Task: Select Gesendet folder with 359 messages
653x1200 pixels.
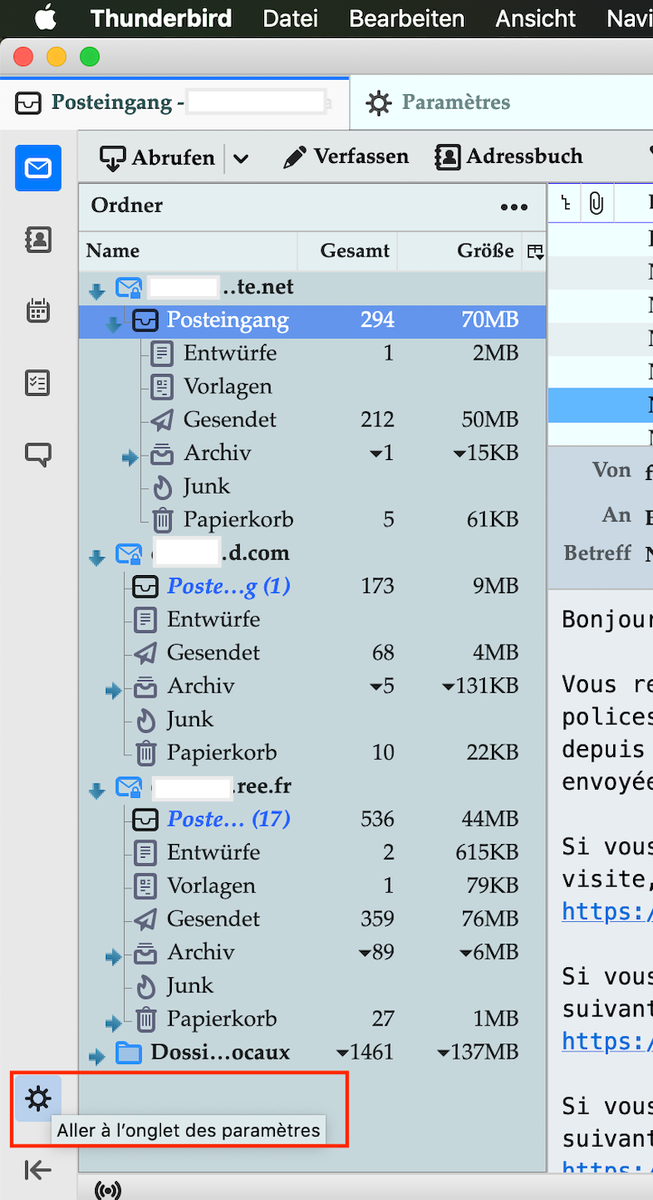Action: point(312,918)
